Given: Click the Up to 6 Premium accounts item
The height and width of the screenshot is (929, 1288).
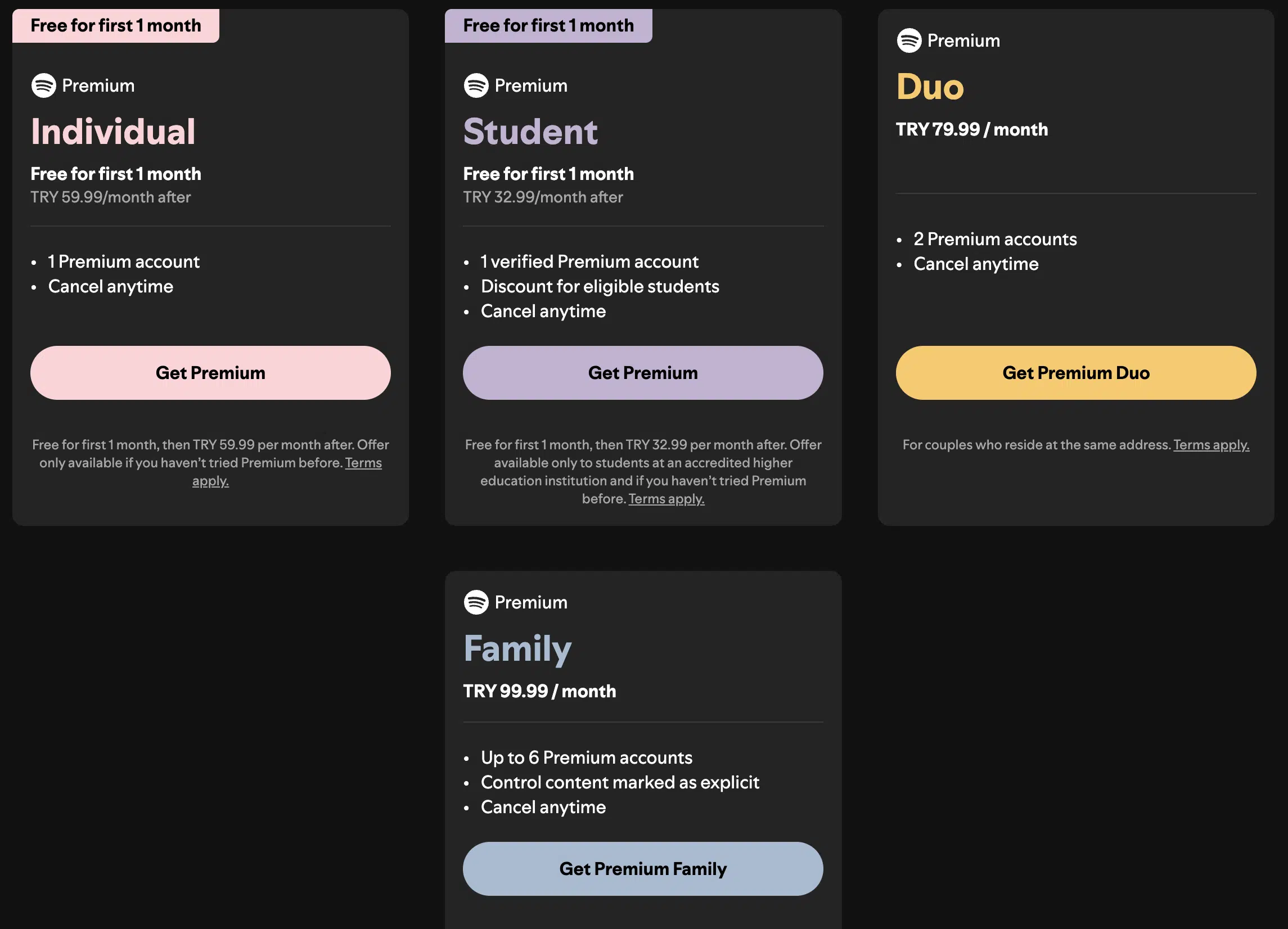Looking at the screenshot, I should tap(587, 757).
